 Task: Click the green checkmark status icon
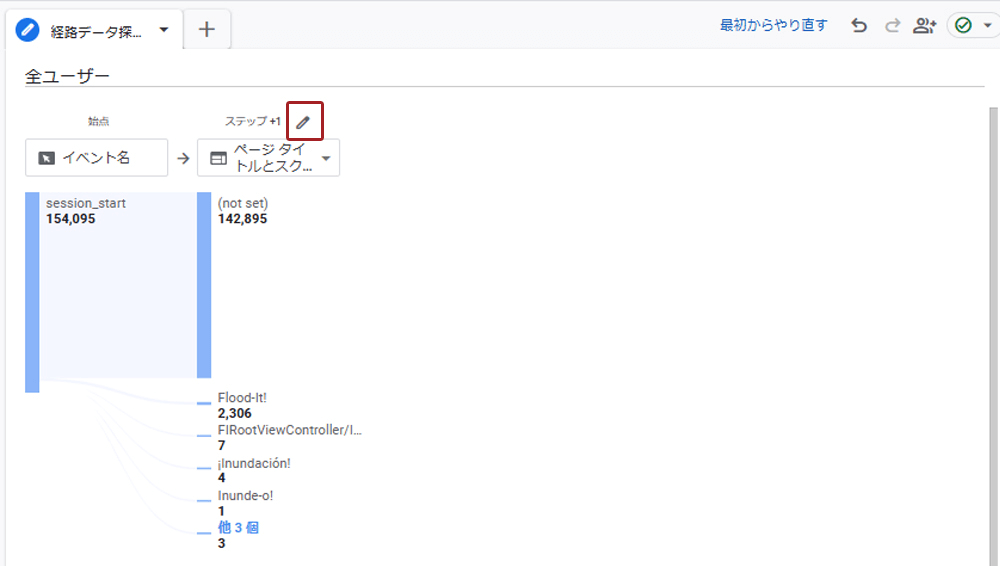coord(963,26)
